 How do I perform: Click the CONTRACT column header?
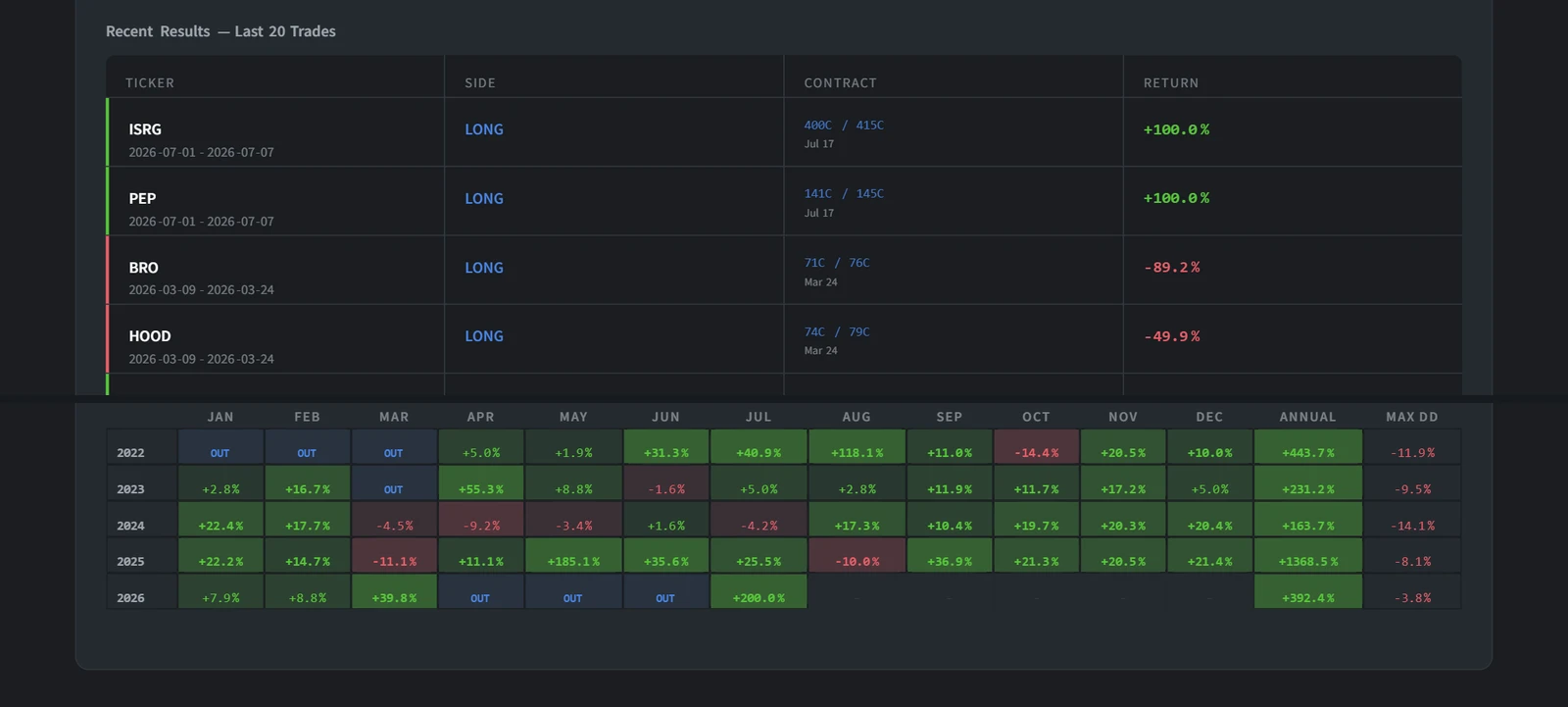[841, 83]
